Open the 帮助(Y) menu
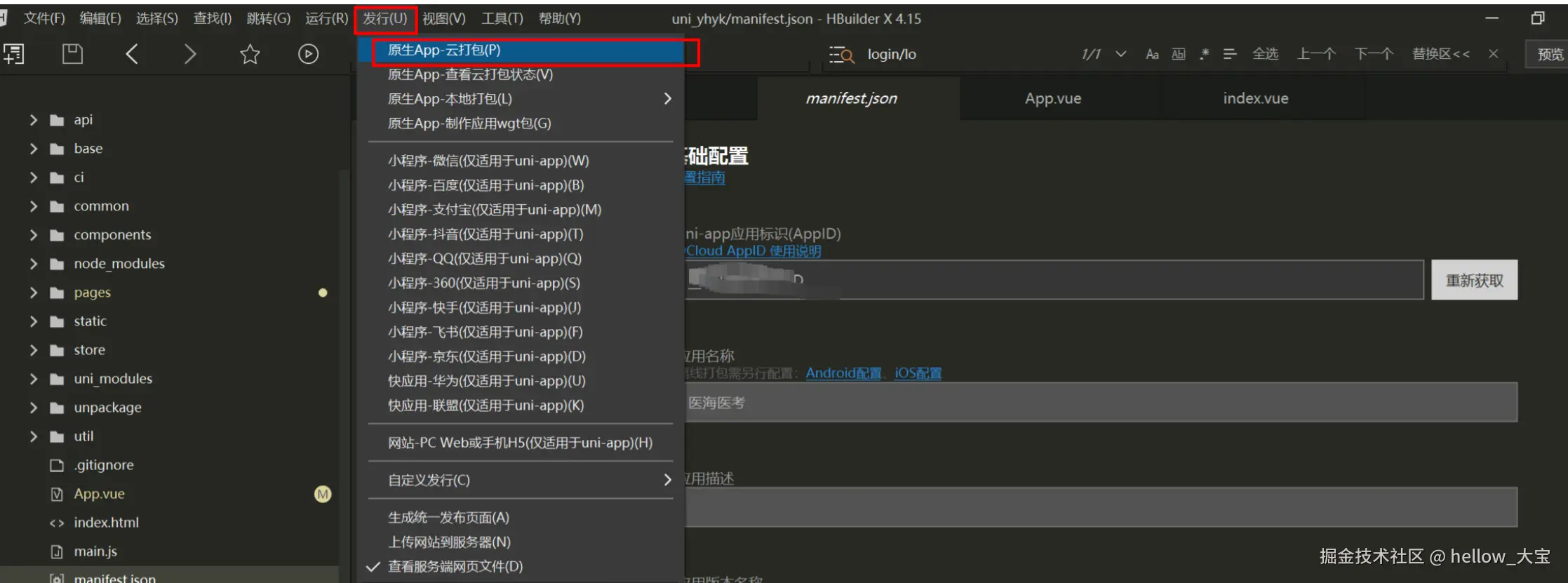The width and height of the screenshot is (1568, 583). [x=560, y=18]
